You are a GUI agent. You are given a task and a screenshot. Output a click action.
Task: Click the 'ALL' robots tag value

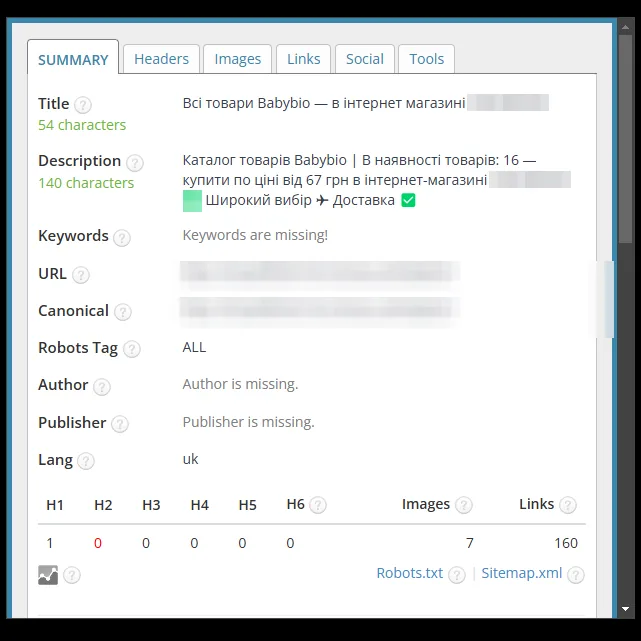point(194,347)
